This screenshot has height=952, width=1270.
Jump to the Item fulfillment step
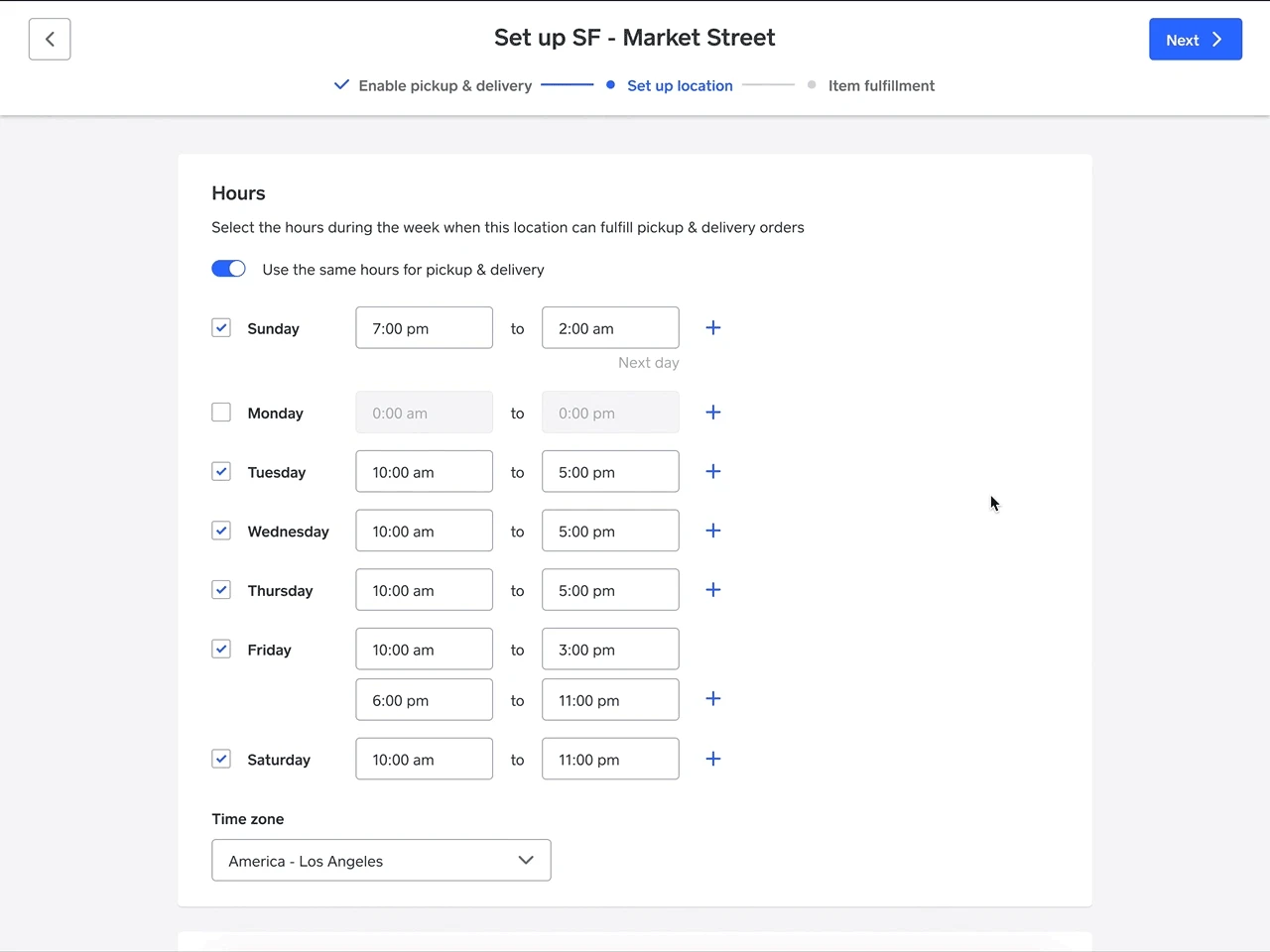coord(871,85)
